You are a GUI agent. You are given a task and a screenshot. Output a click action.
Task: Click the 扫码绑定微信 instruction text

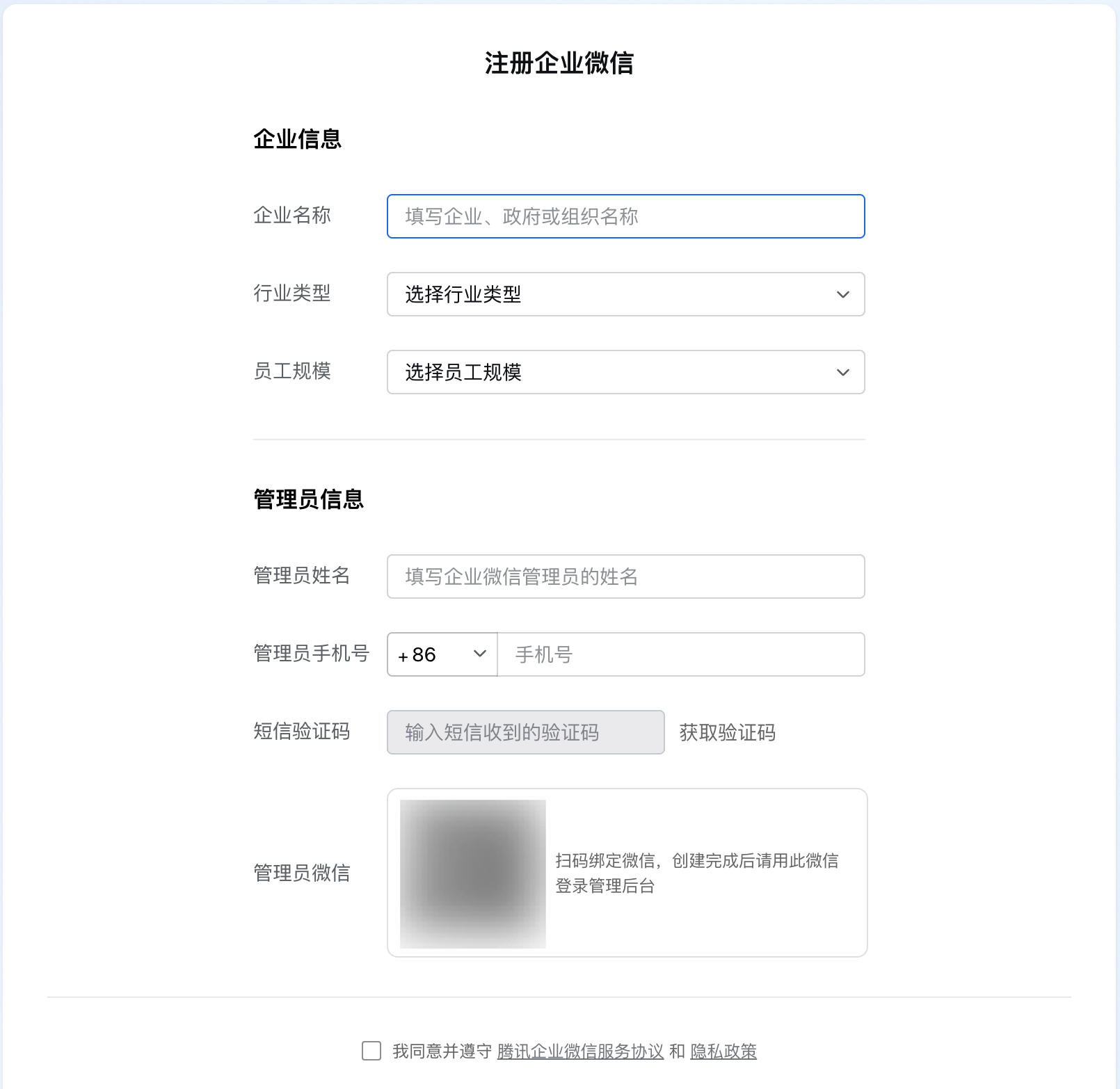[697, 873]
